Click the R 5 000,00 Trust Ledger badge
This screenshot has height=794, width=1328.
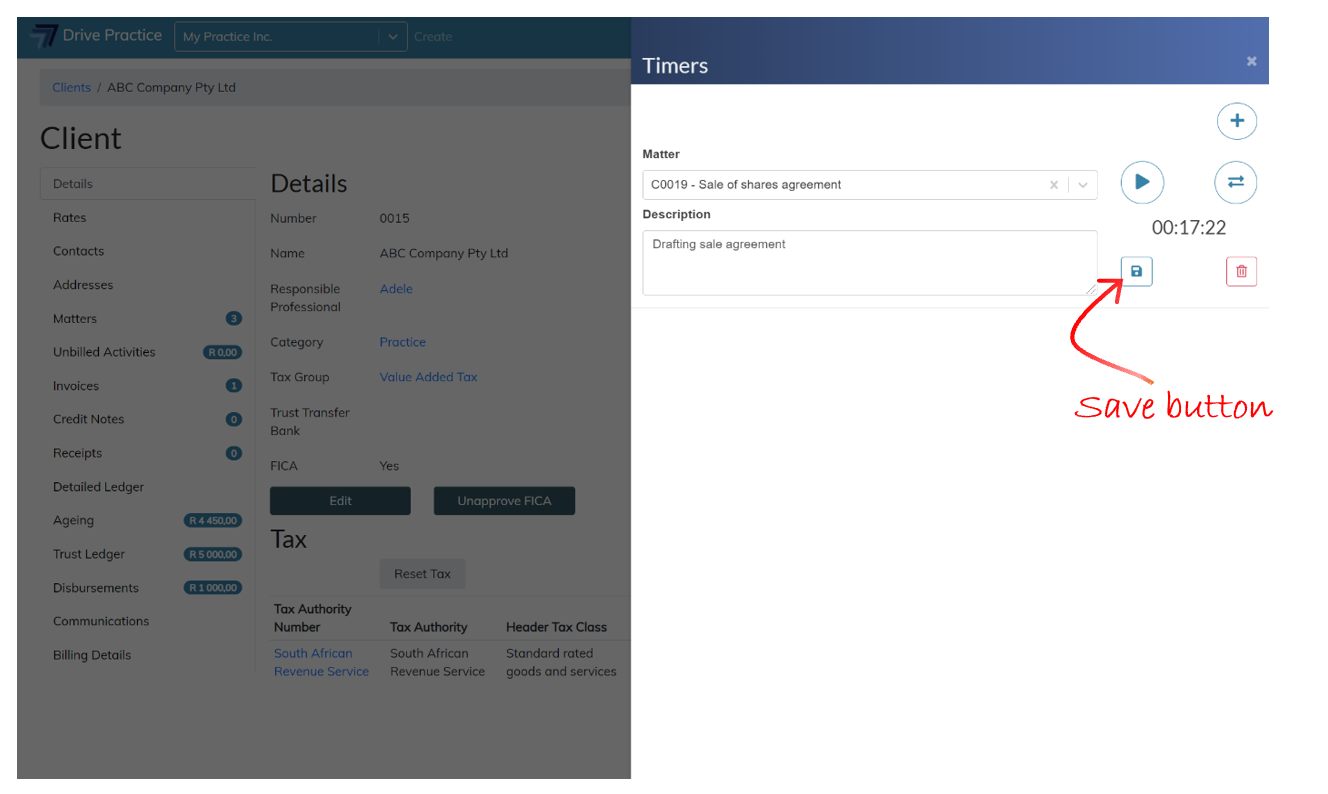click(212, 554)
